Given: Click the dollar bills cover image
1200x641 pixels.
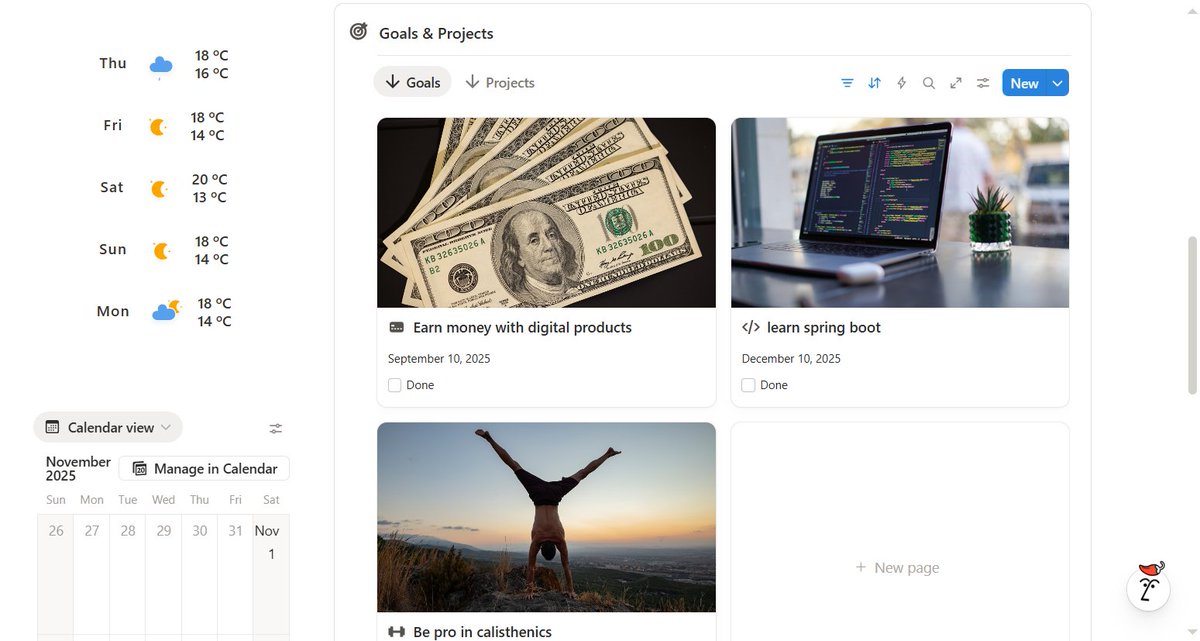Looking at the screenshot, I should pos(546,212).
